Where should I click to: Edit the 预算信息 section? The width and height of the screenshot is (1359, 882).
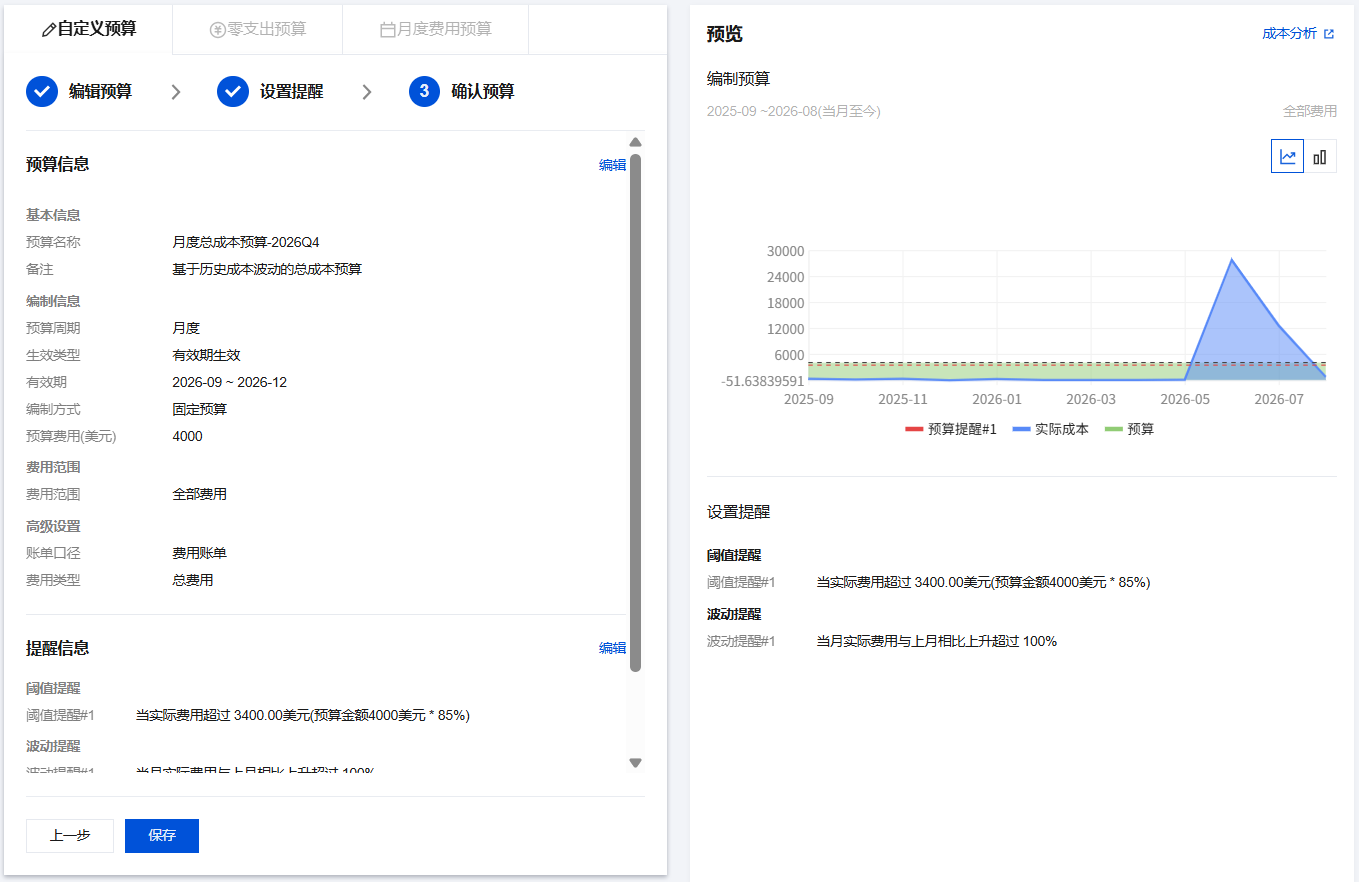[612, 165]
